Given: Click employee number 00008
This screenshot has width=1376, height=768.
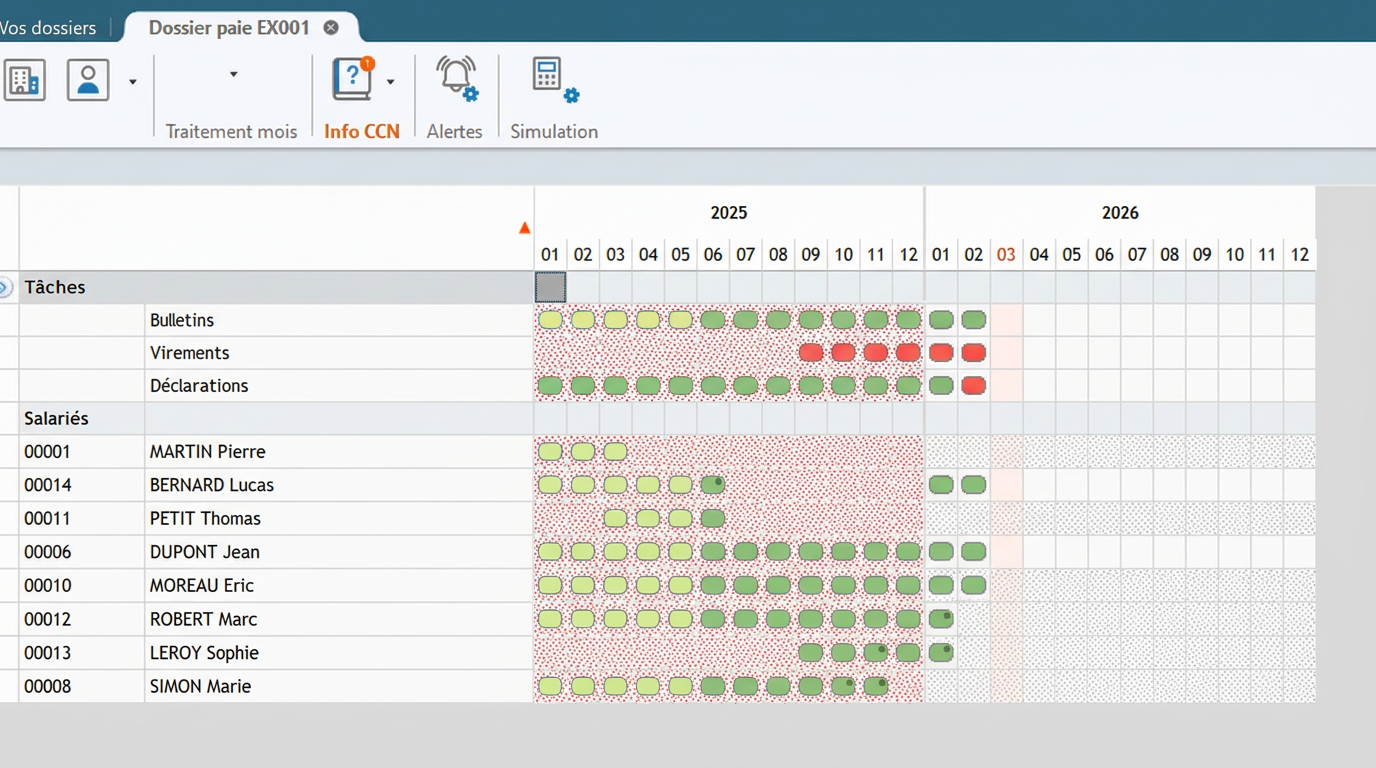Looking at the screenshot, I should pos(47,686).
